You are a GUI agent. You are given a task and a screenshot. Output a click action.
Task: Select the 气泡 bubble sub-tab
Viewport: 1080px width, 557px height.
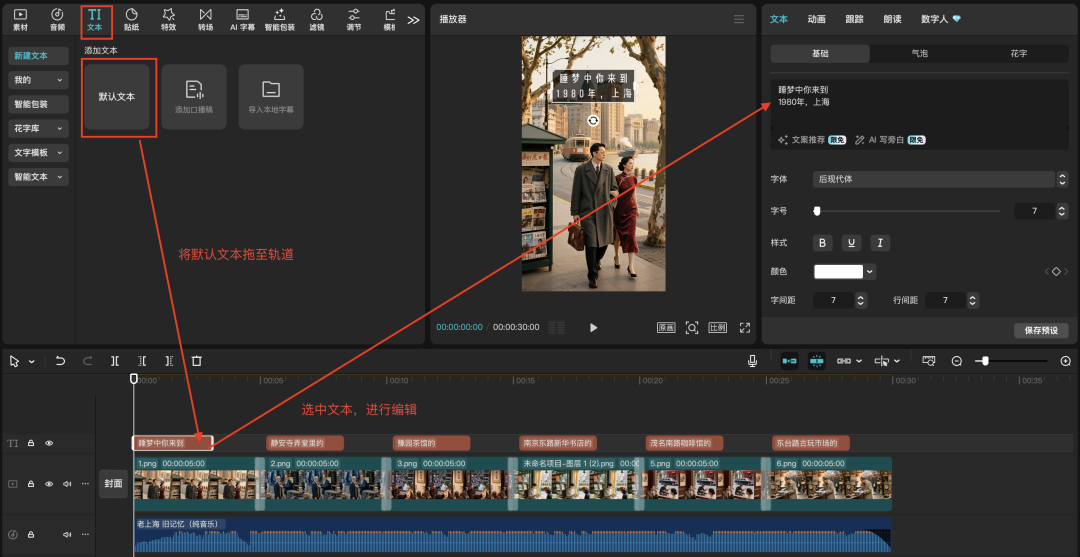(919, 54)
